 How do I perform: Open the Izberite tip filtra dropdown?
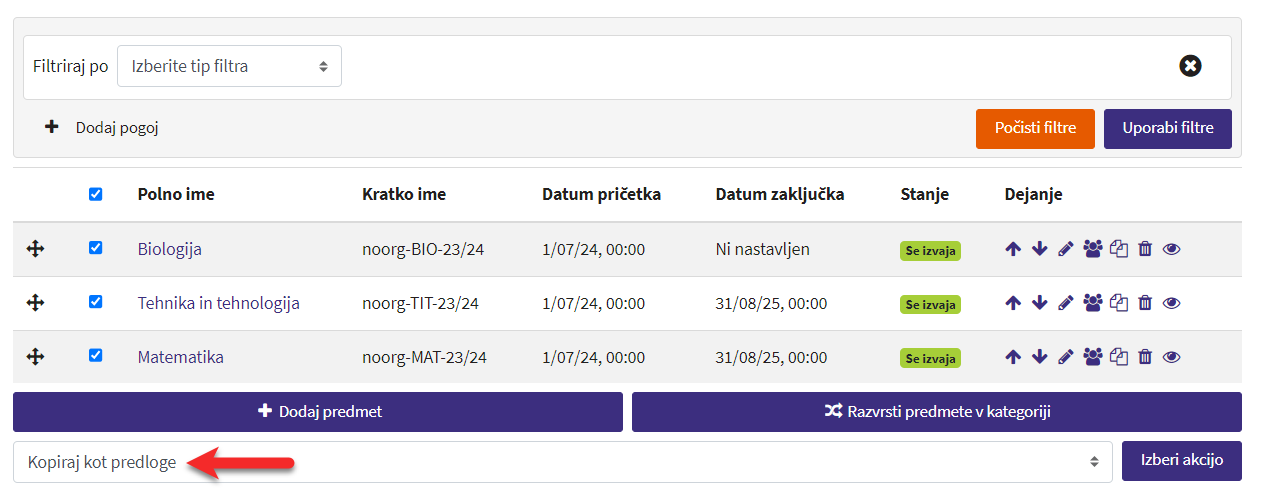pos(229,66)
